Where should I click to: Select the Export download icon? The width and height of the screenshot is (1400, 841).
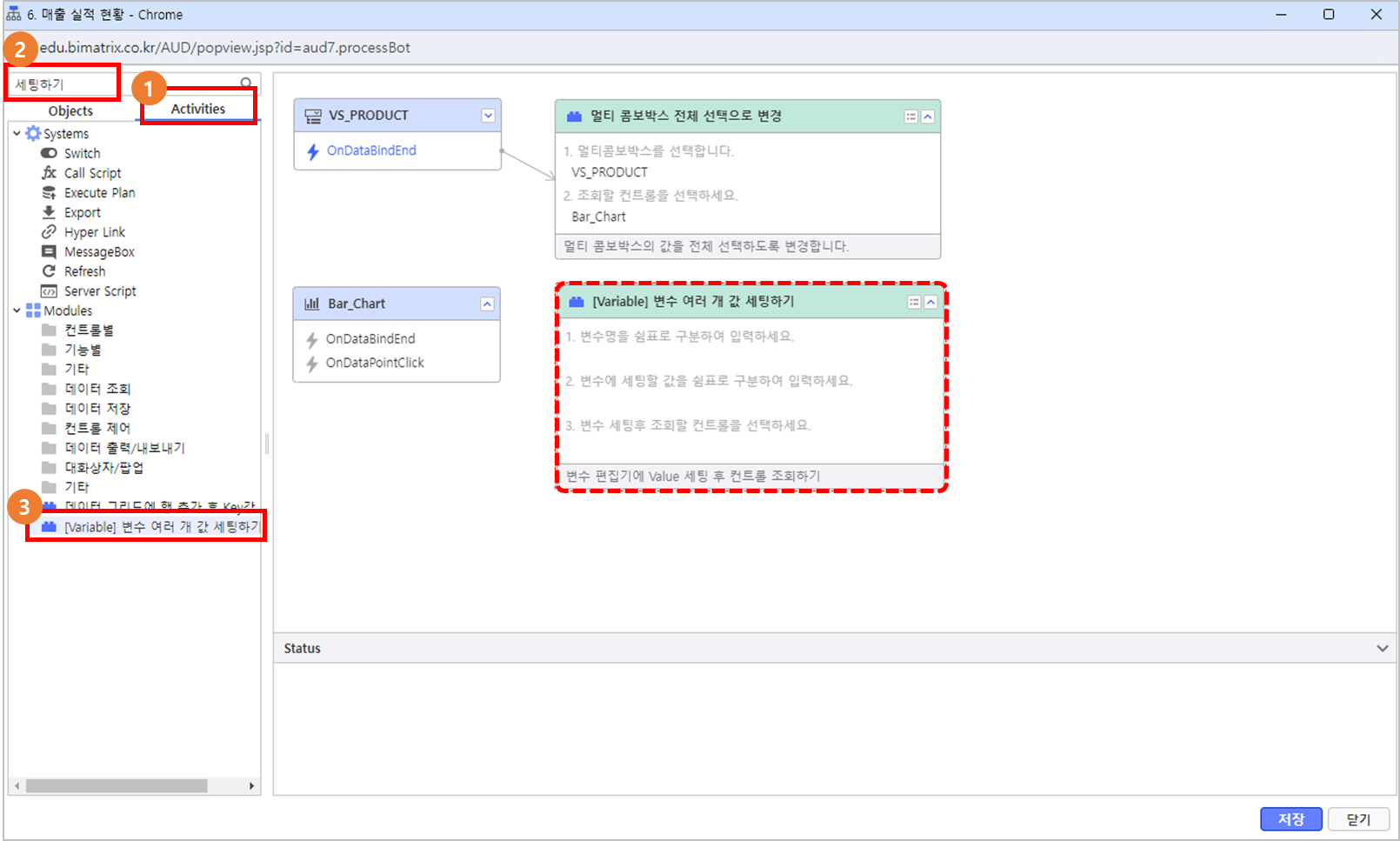tap(49, 212)
